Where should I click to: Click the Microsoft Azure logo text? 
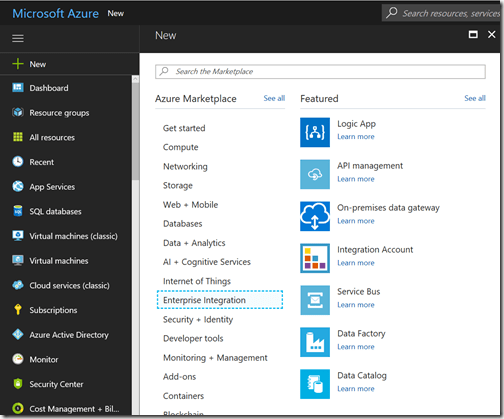pyautogui.click(x=55, y=13)
